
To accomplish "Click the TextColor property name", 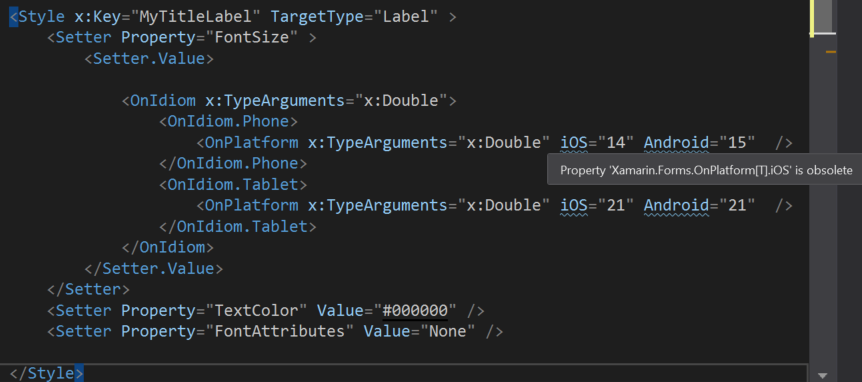I will click(256, 311).
